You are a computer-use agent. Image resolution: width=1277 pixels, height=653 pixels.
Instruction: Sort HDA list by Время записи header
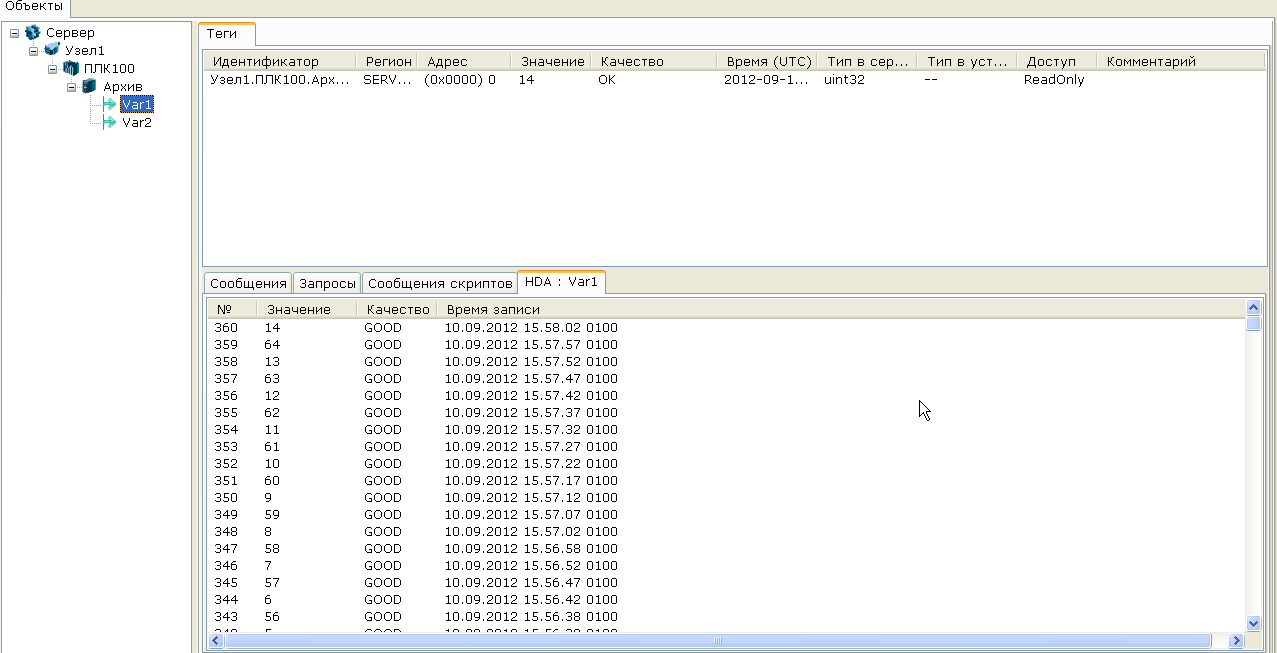493,310
